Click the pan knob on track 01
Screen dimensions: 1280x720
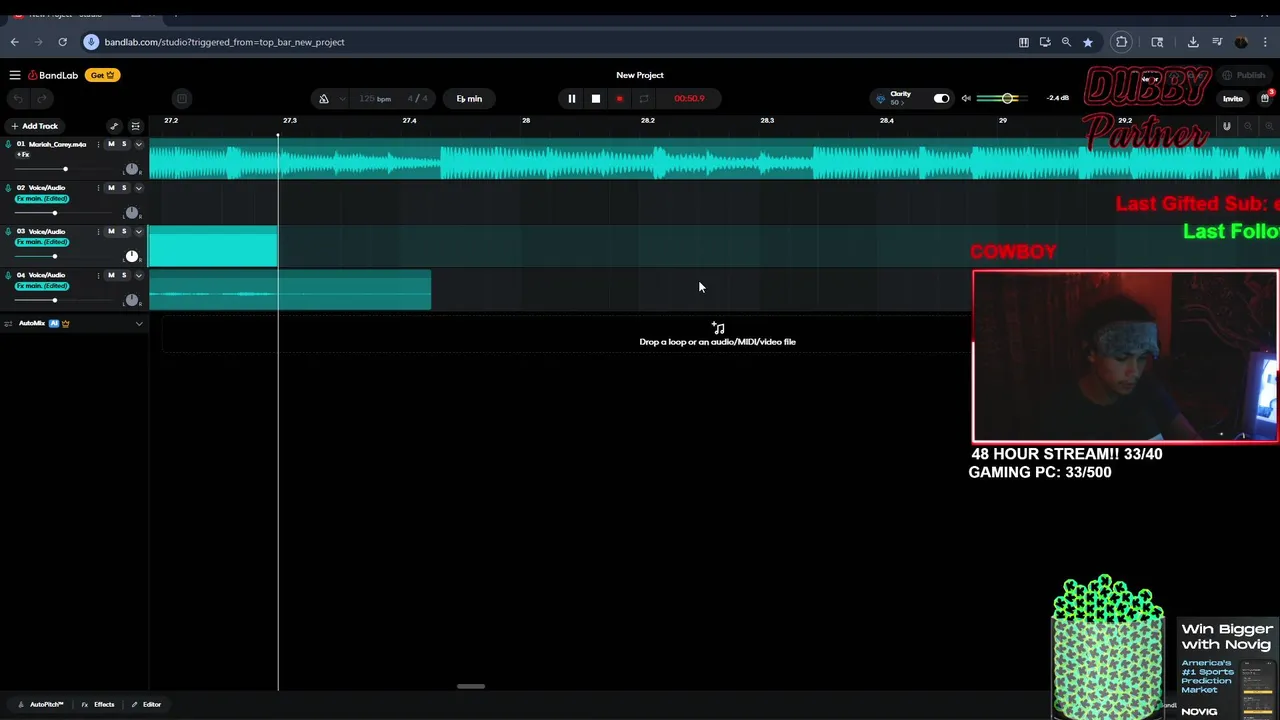131,169
